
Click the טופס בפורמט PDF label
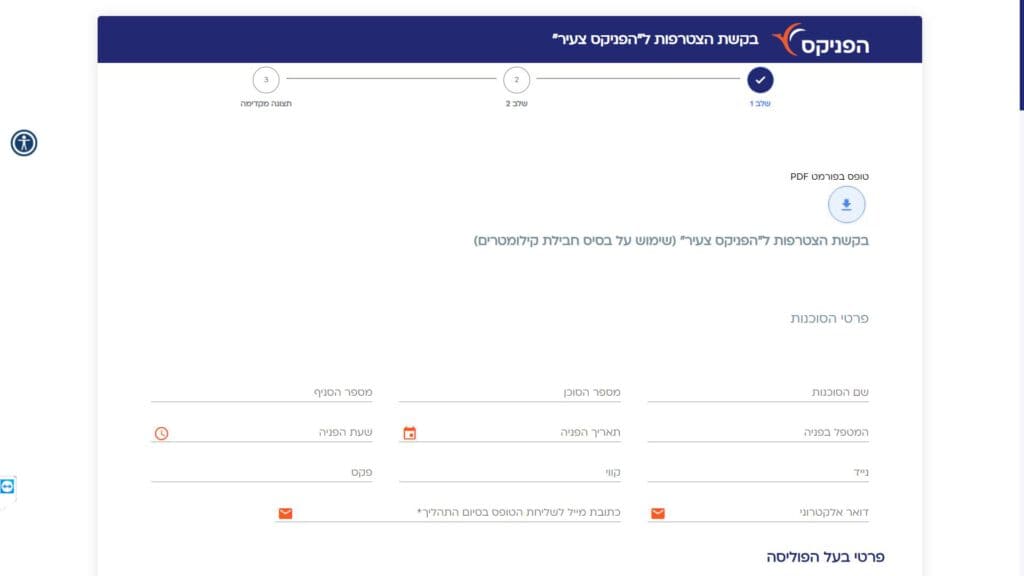829,176
